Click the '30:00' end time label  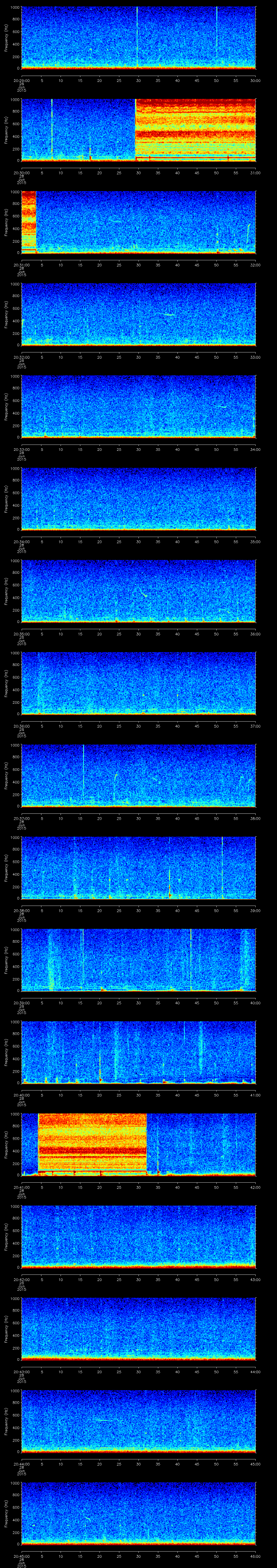coord(255,80)
